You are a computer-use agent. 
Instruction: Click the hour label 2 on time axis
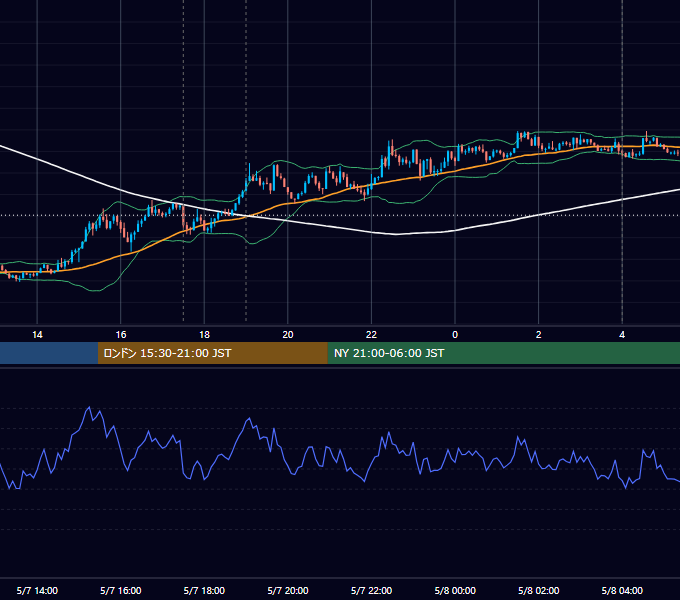coord(539,335)
